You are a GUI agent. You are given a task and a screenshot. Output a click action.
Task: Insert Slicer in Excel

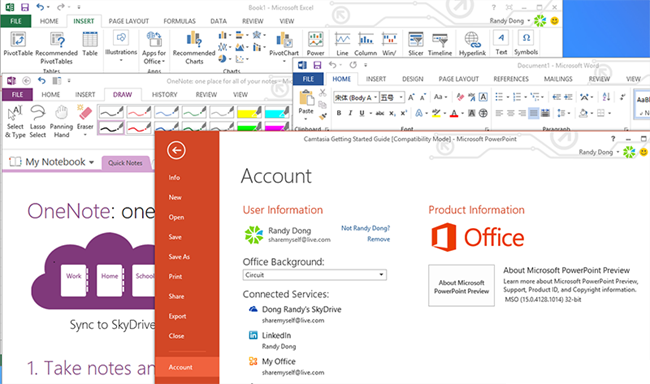(x=415, y=44)
